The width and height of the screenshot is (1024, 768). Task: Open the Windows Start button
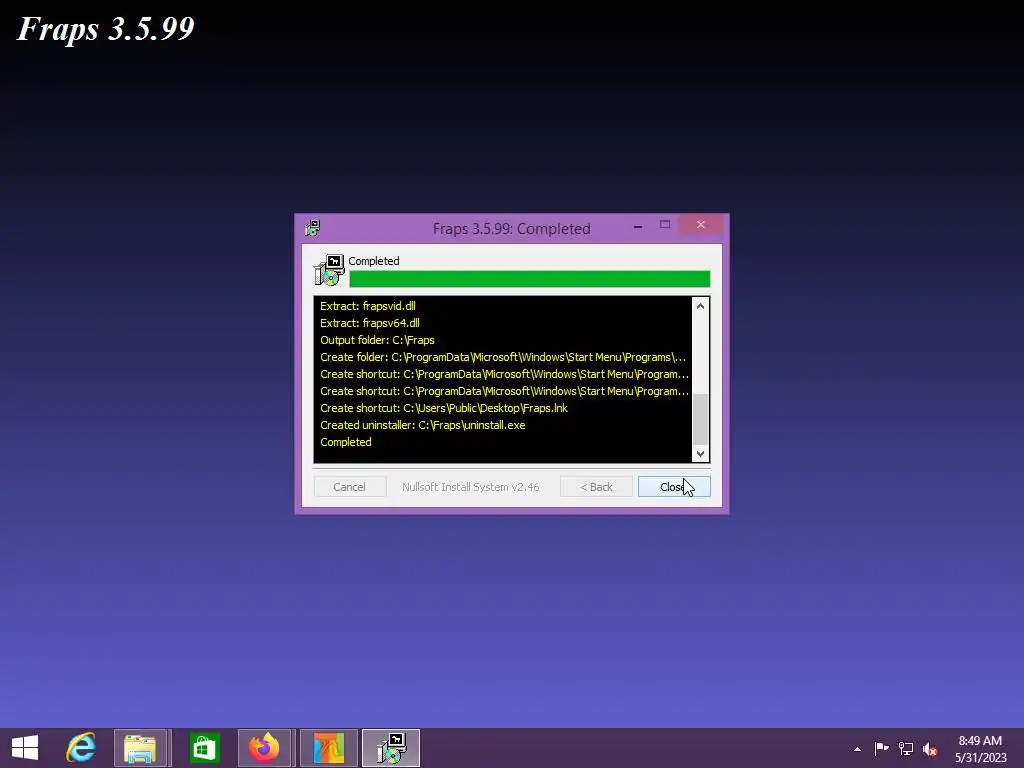(x=25, y=748)
